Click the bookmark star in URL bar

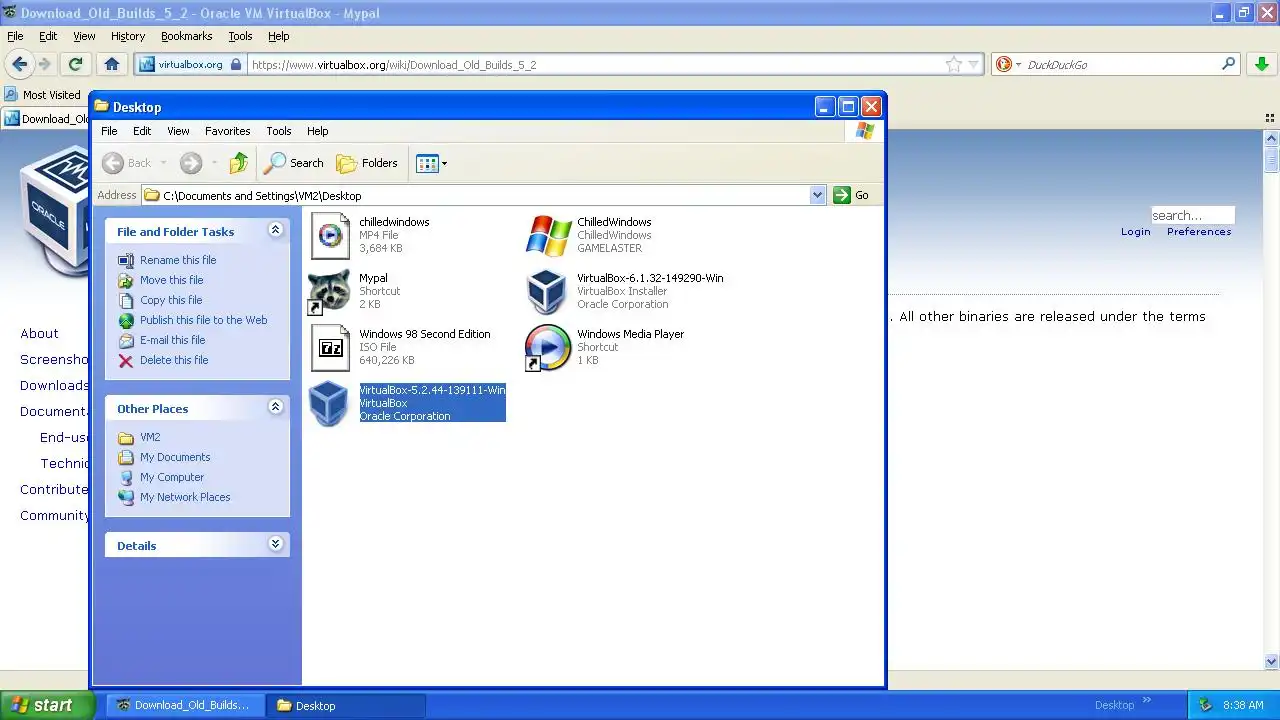point(954,64)
